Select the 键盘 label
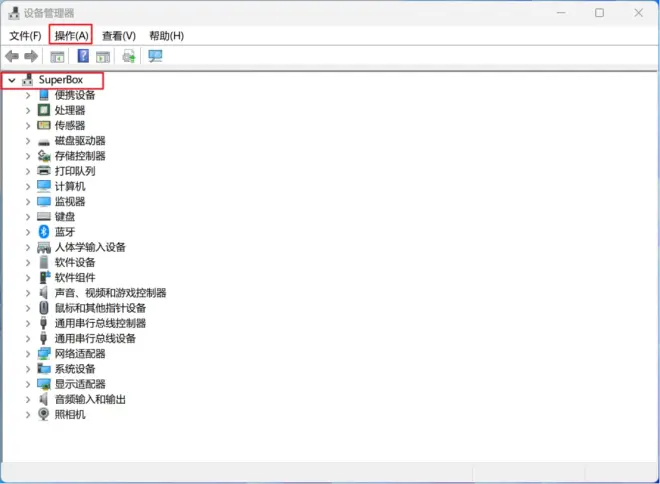The image size is (660, 484). (x=65, y=216)
